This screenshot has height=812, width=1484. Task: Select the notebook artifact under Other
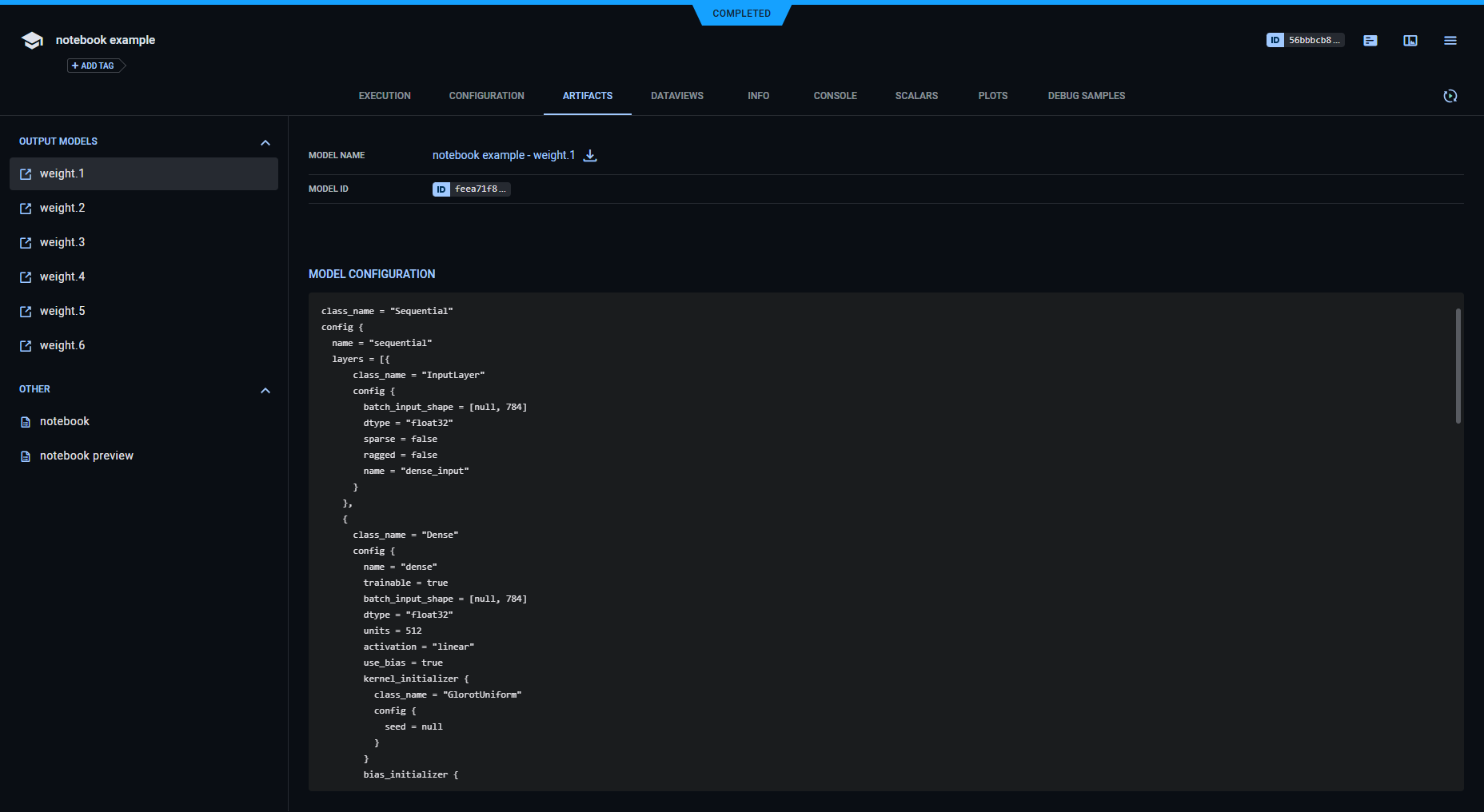(x=65, y=422)
